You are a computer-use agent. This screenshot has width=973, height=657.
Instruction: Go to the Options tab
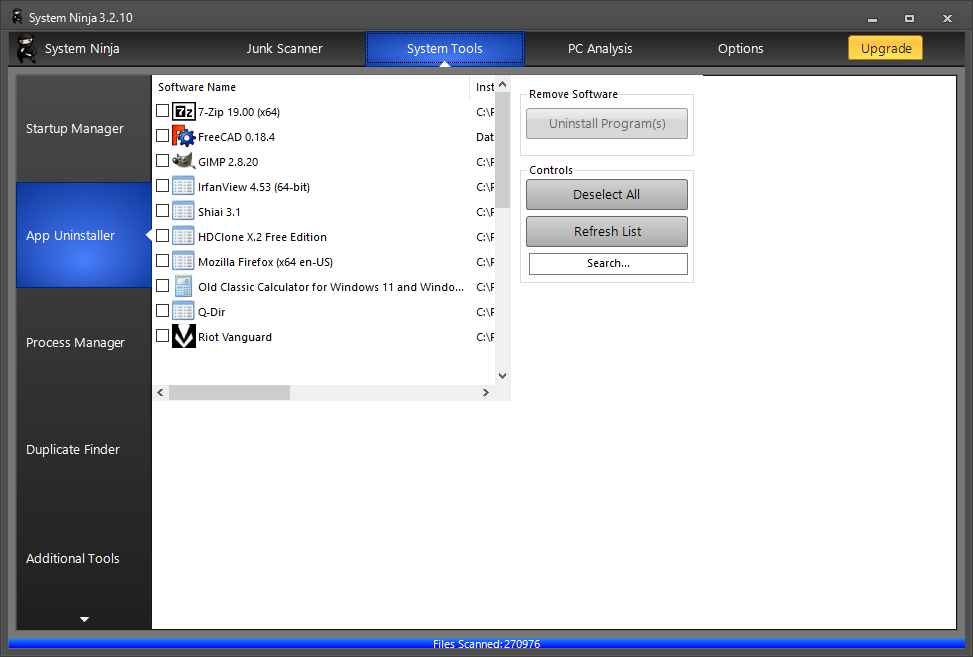tap(740, 48)
